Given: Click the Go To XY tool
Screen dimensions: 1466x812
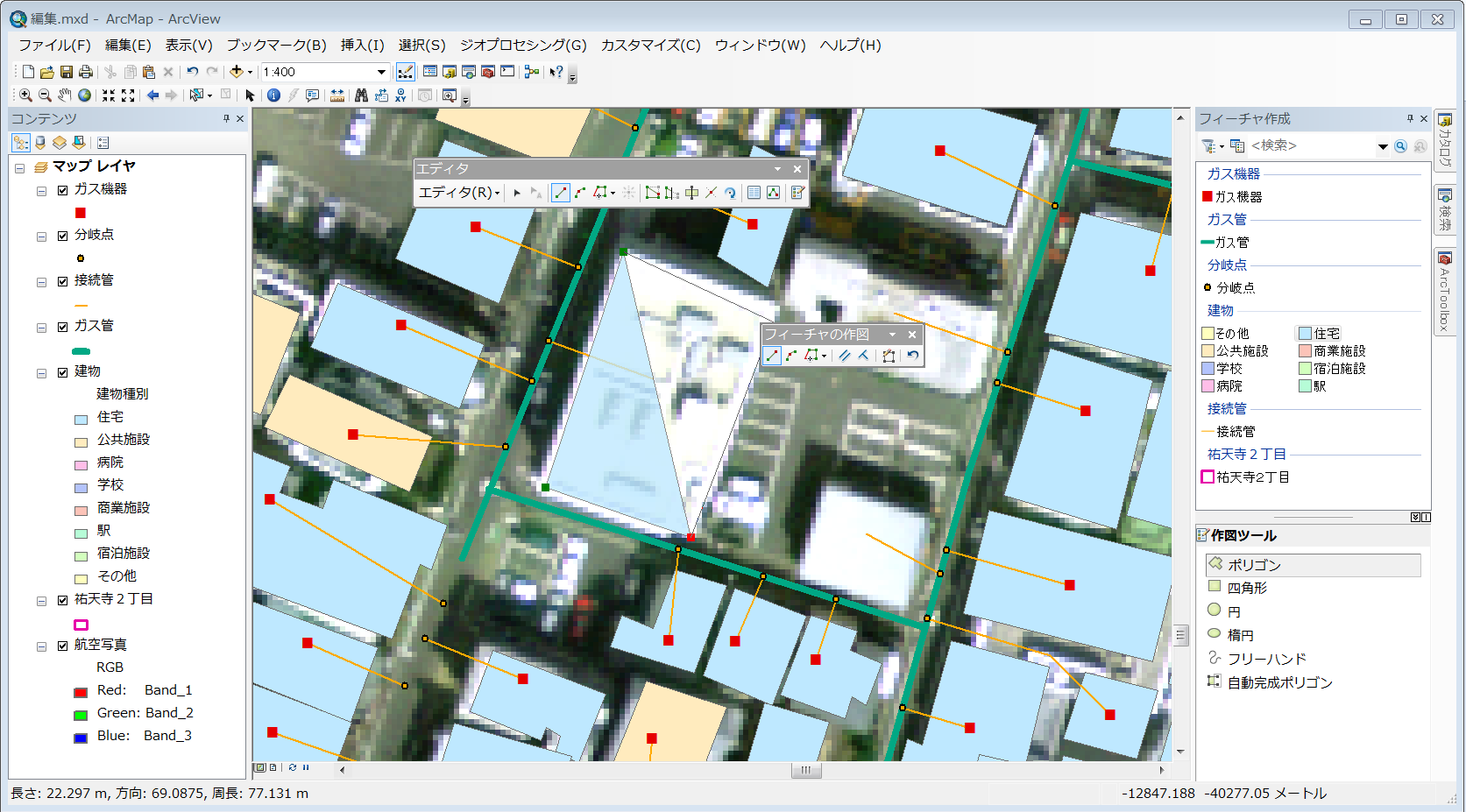Looking at the screenshot, I should tap(400, 95).
